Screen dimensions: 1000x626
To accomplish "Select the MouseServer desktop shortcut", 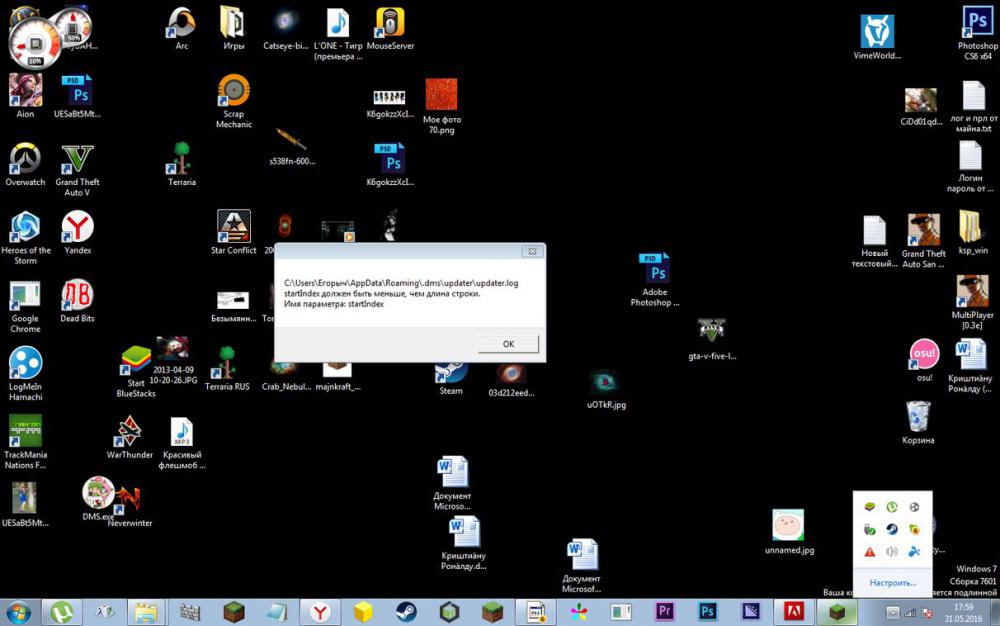I will tap(390, 28).
